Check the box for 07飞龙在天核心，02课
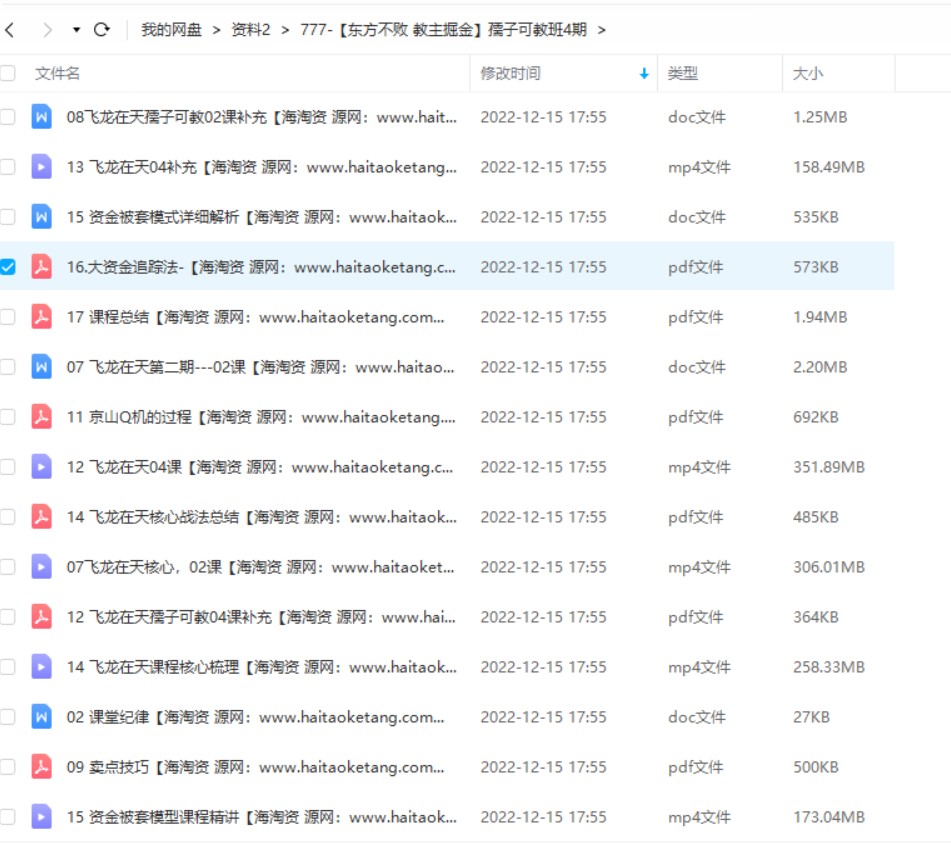Viewport: 951px width, 868px height. [x=7, y=567]
